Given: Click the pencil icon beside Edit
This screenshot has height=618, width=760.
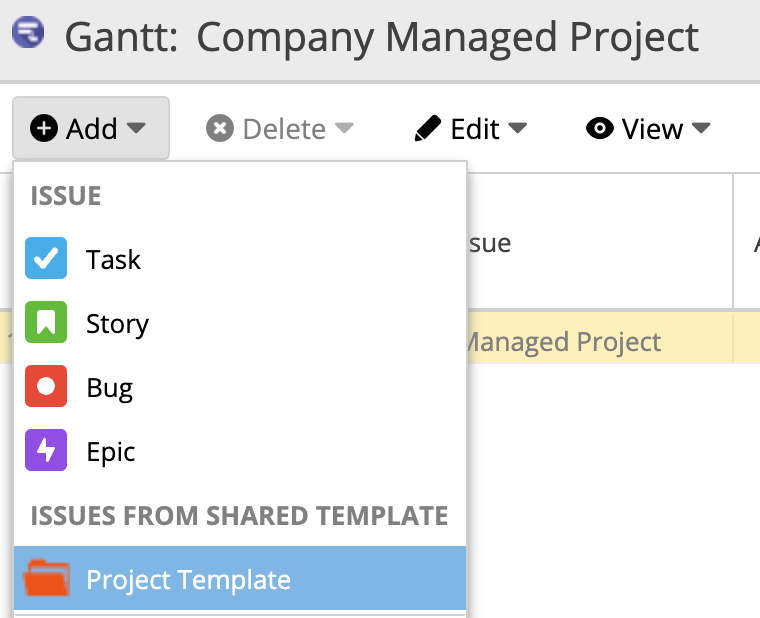Looking at the screenshot, I should click(x=428, y=129).
